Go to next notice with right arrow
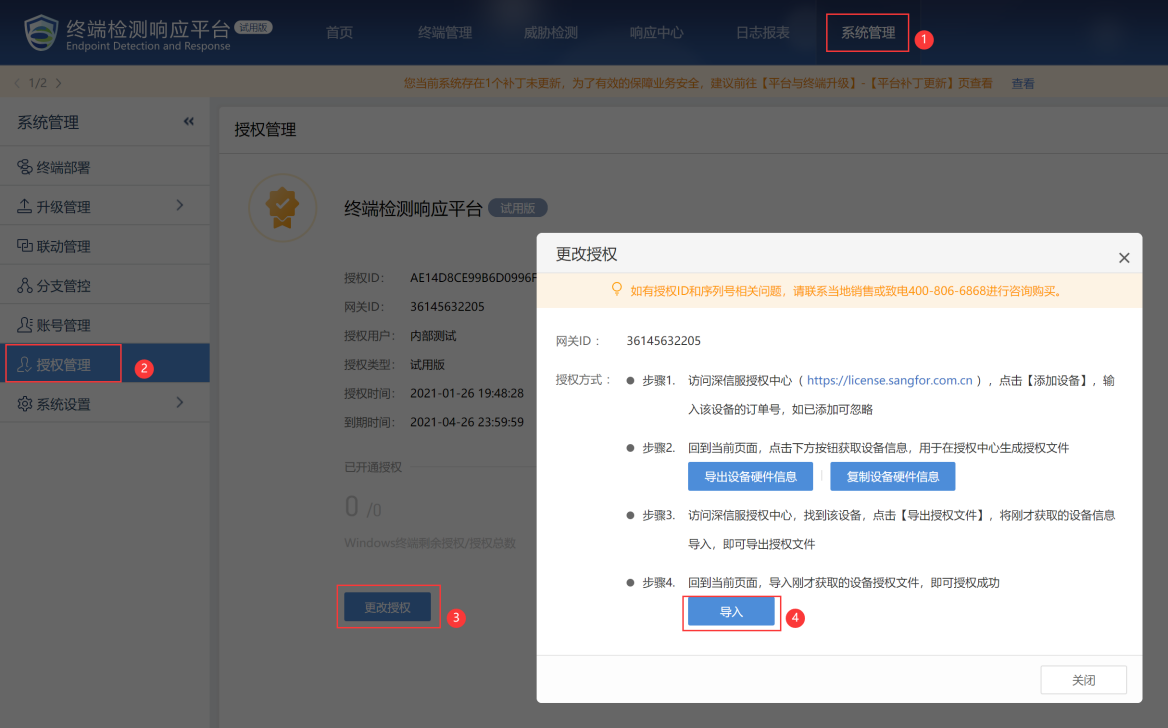Viewport: 1168px width, 728px height. pos(59,83)
